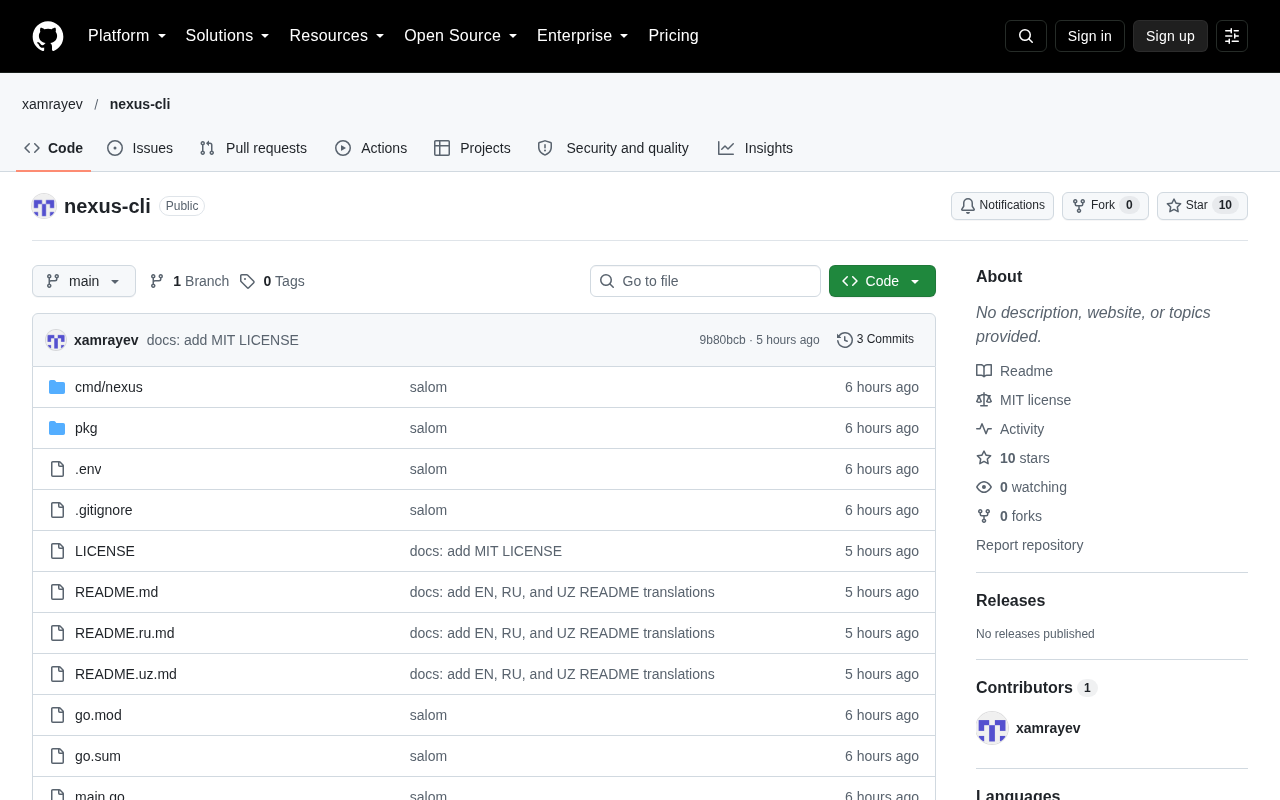
Task: Open the main branch selector dropdown
Action: pyautogui.click(x=84, y=281)
